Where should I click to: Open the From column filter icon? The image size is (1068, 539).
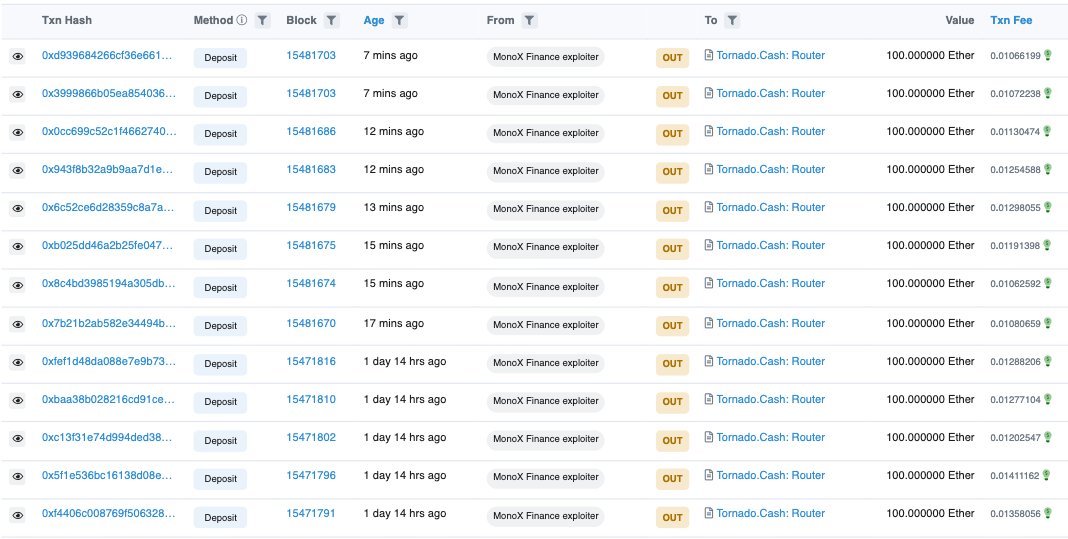coord(529,20)
